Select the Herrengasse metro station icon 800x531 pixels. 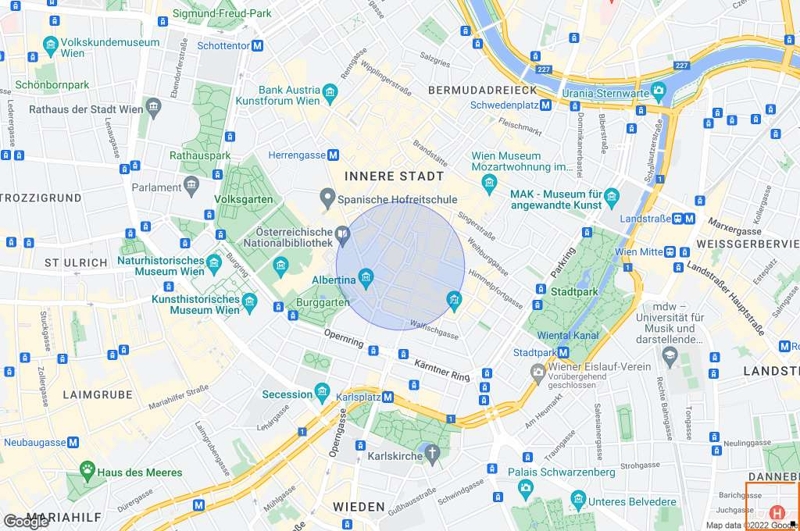point(333,155)
